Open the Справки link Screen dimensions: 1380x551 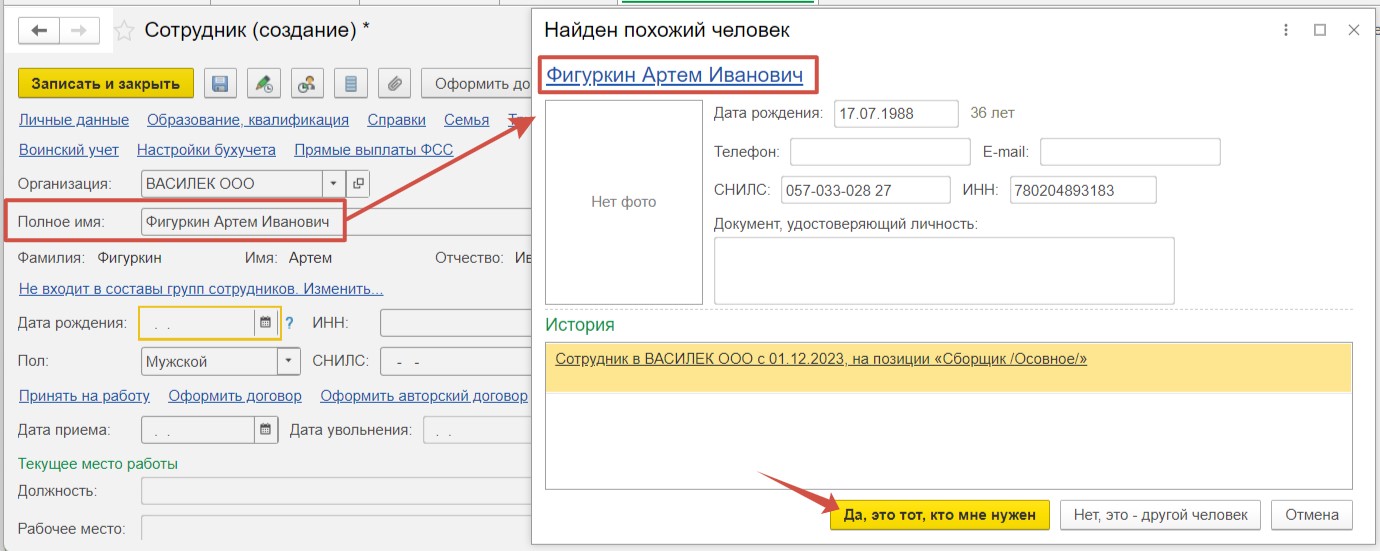tap(397, 120)
